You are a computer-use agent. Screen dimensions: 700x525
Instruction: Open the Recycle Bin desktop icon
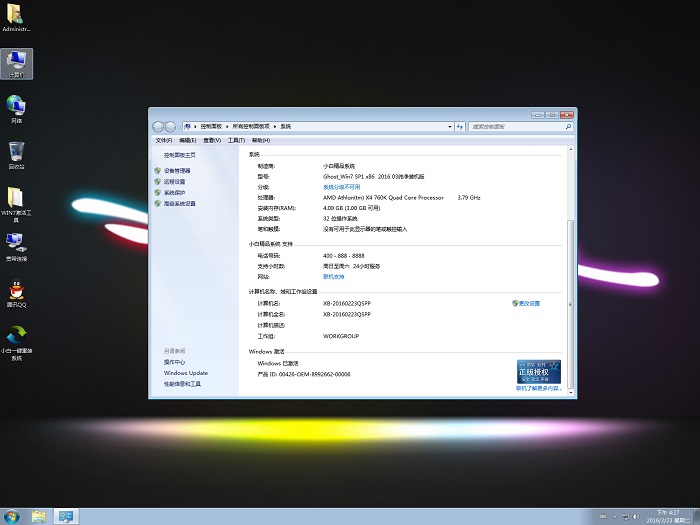(17, 154)
